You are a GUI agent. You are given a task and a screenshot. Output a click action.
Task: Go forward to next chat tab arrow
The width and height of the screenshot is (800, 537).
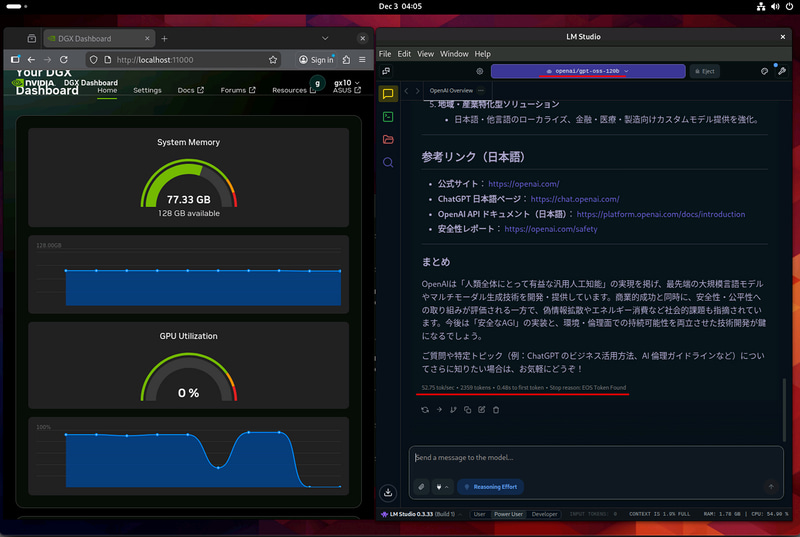(x=417, y=91)
